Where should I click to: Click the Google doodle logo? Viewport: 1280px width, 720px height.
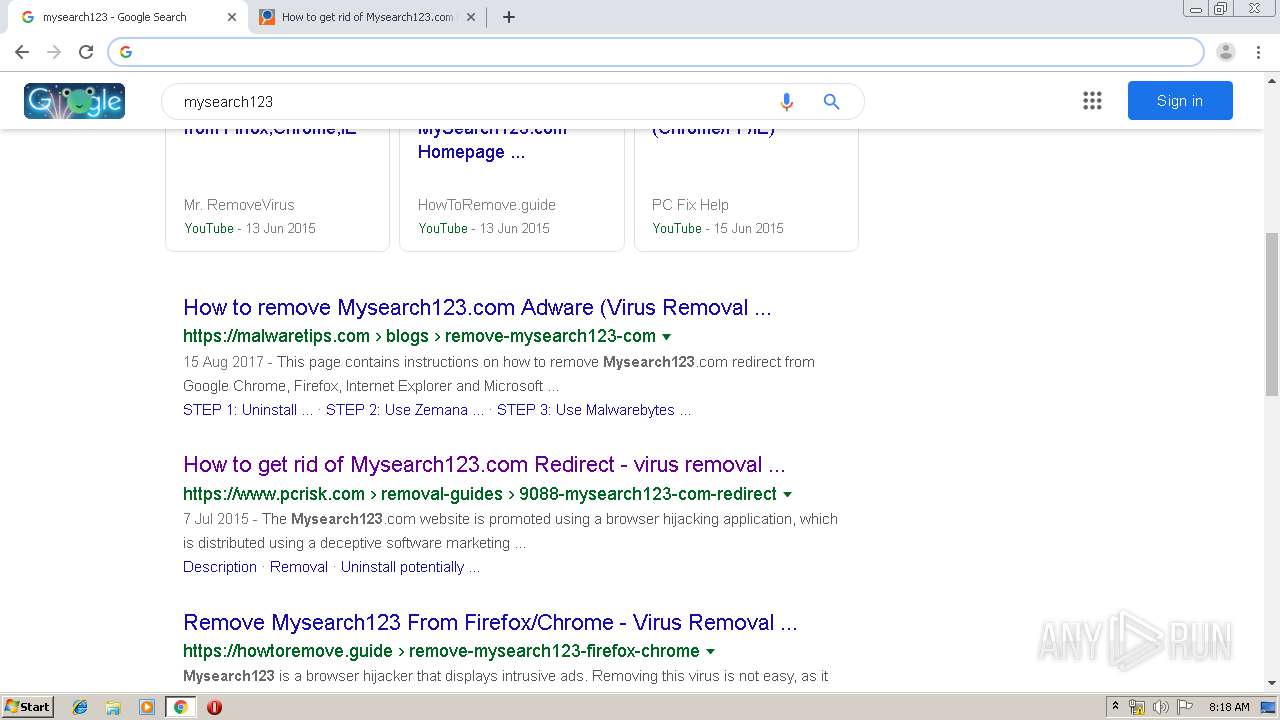pos(74,101)
